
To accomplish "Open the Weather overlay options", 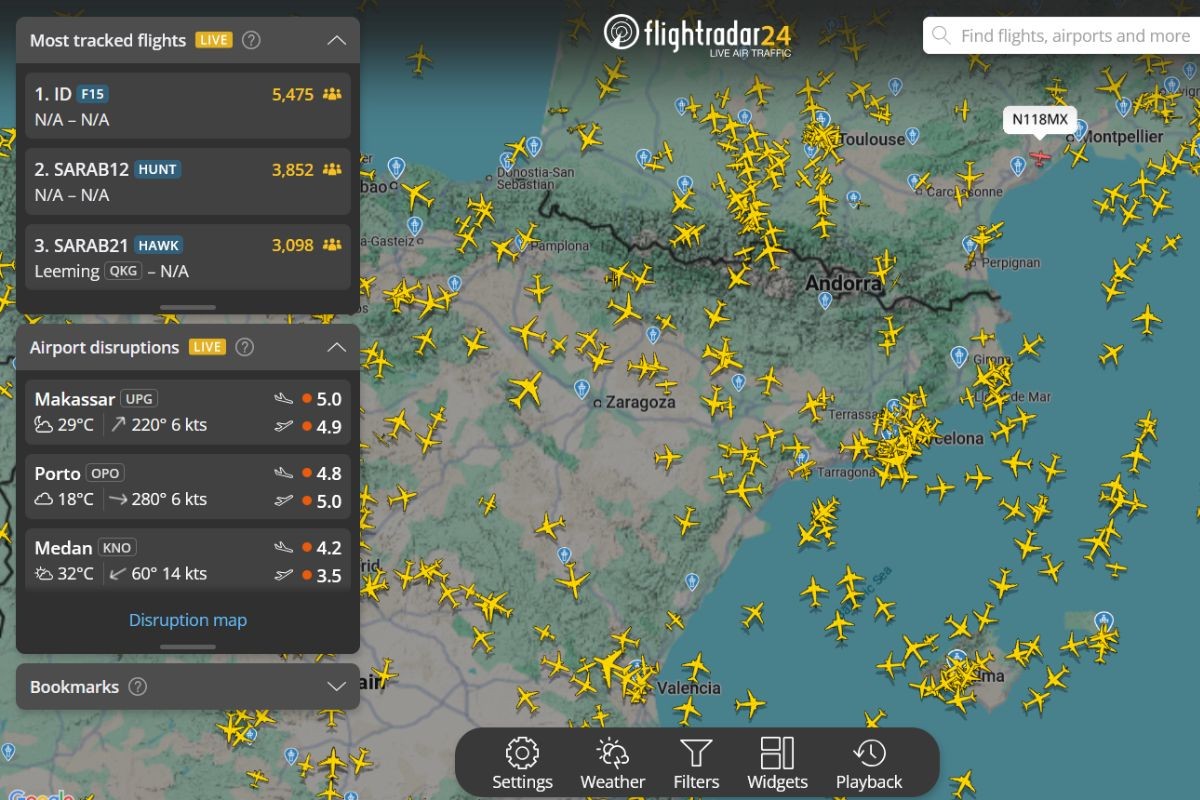I will [x=612, y=765].
